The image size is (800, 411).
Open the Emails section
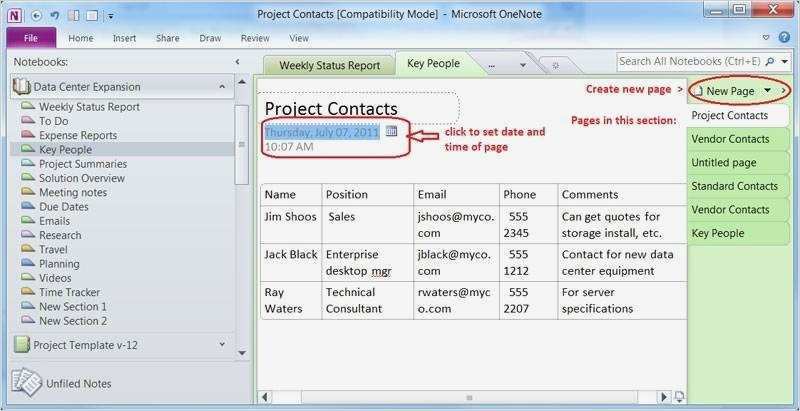(x=55, y=221)
